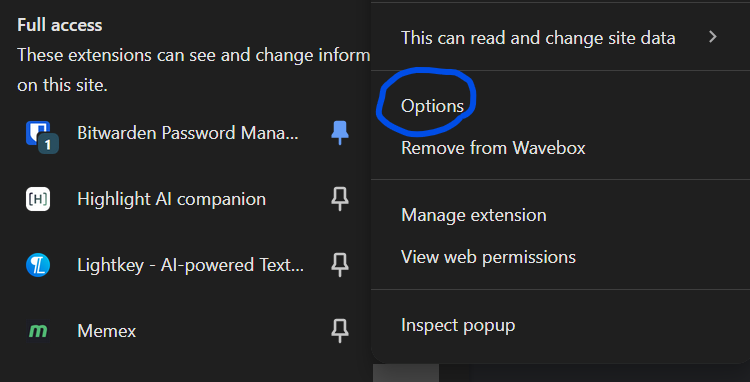Pin the Highlight AI companion extension
The height and width of the screenshot is (382, 750).
[x=340, y=199]
